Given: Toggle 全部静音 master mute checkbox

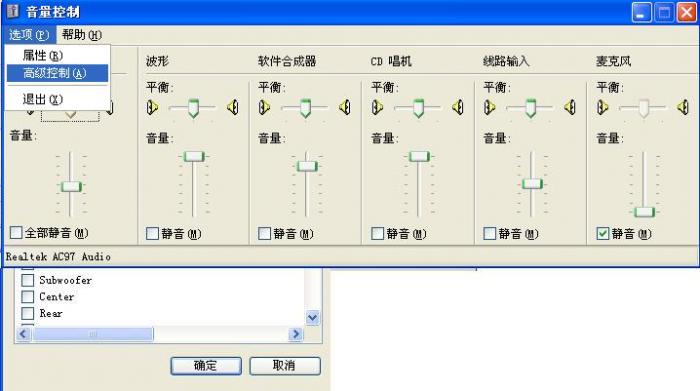Looking at the screenshot, I should tap(16, 233).
